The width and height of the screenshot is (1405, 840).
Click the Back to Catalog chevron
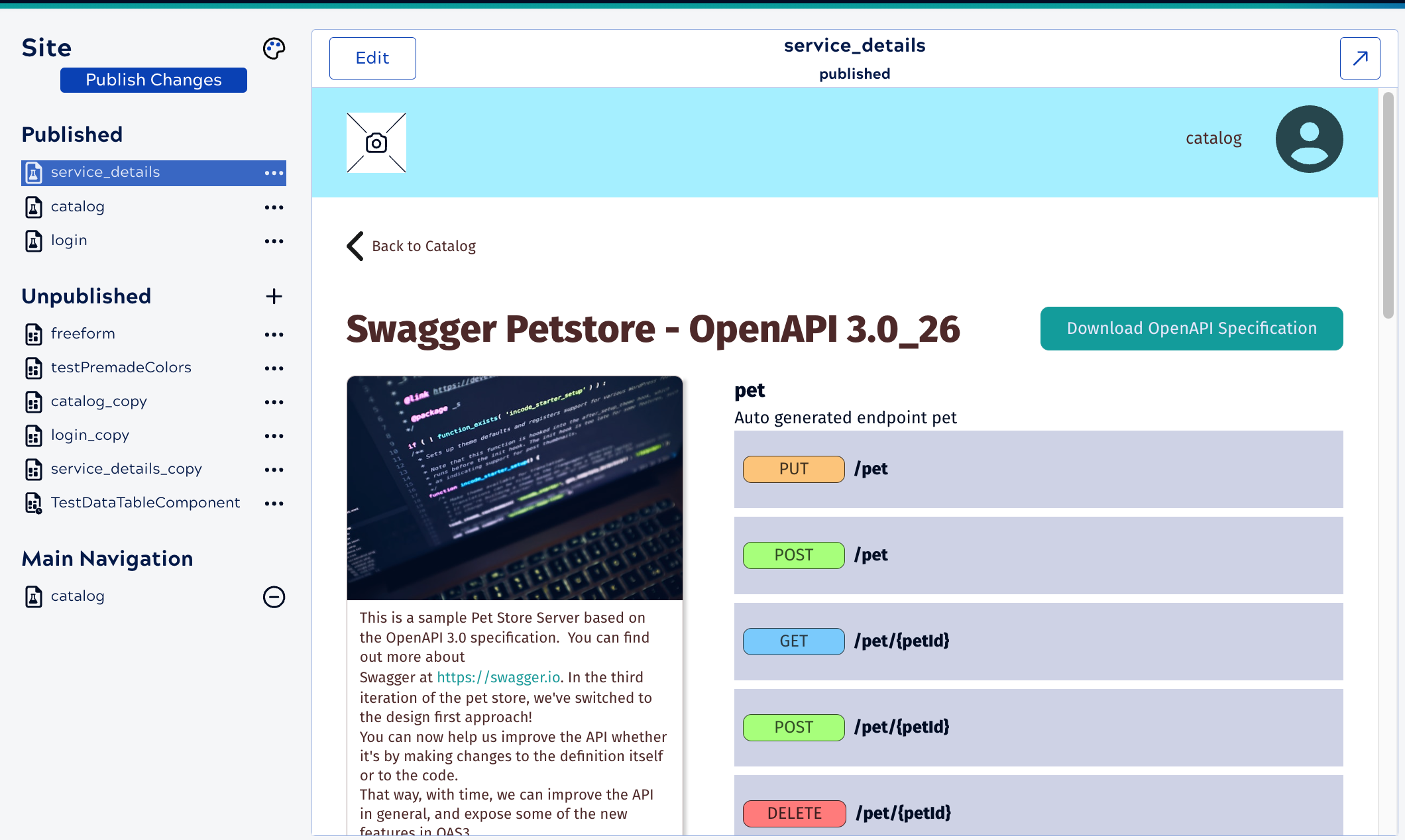pos(355,246)
